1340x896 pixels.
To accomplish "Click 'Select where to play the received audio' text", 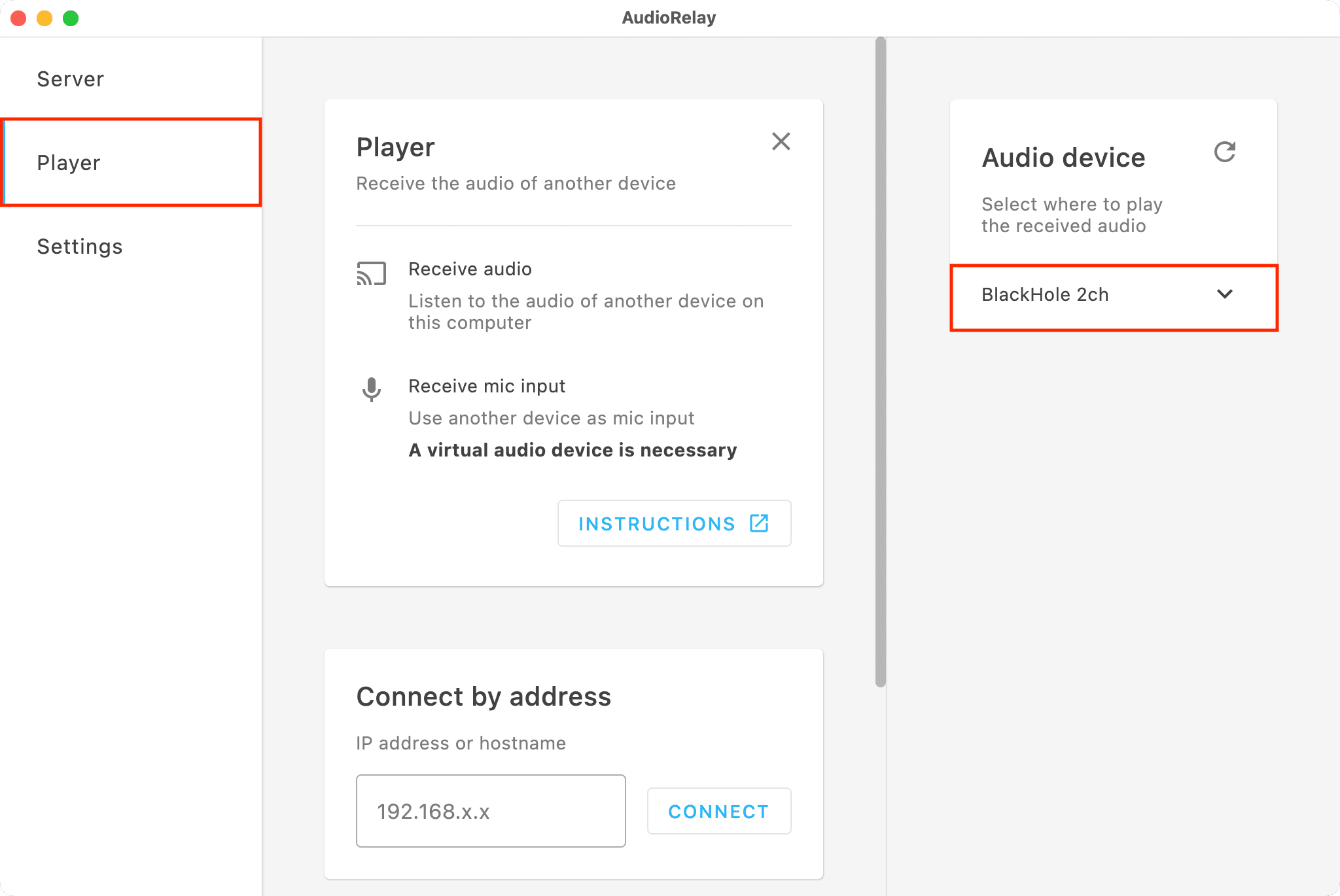I will coord(1072,215).
